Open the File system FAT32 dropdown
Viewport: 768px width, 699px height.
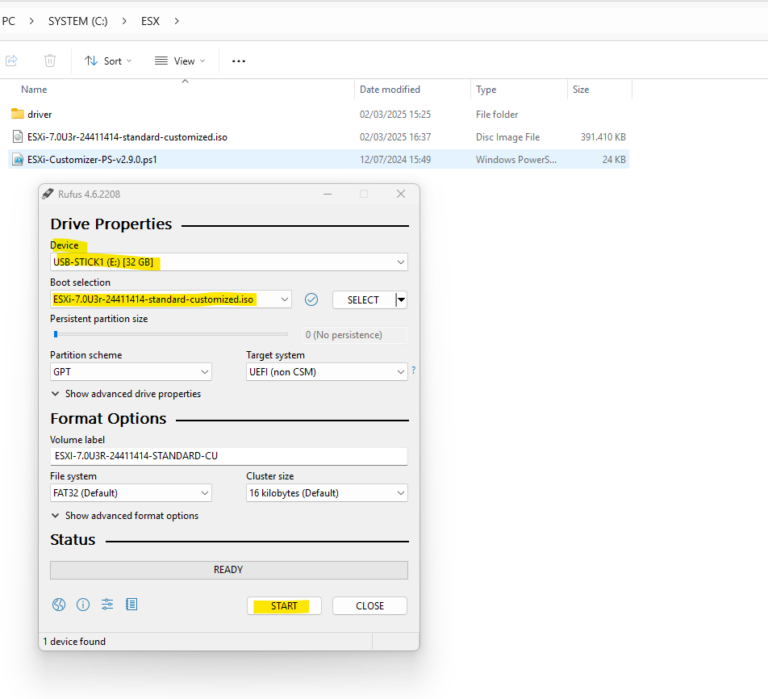[130, 493]
